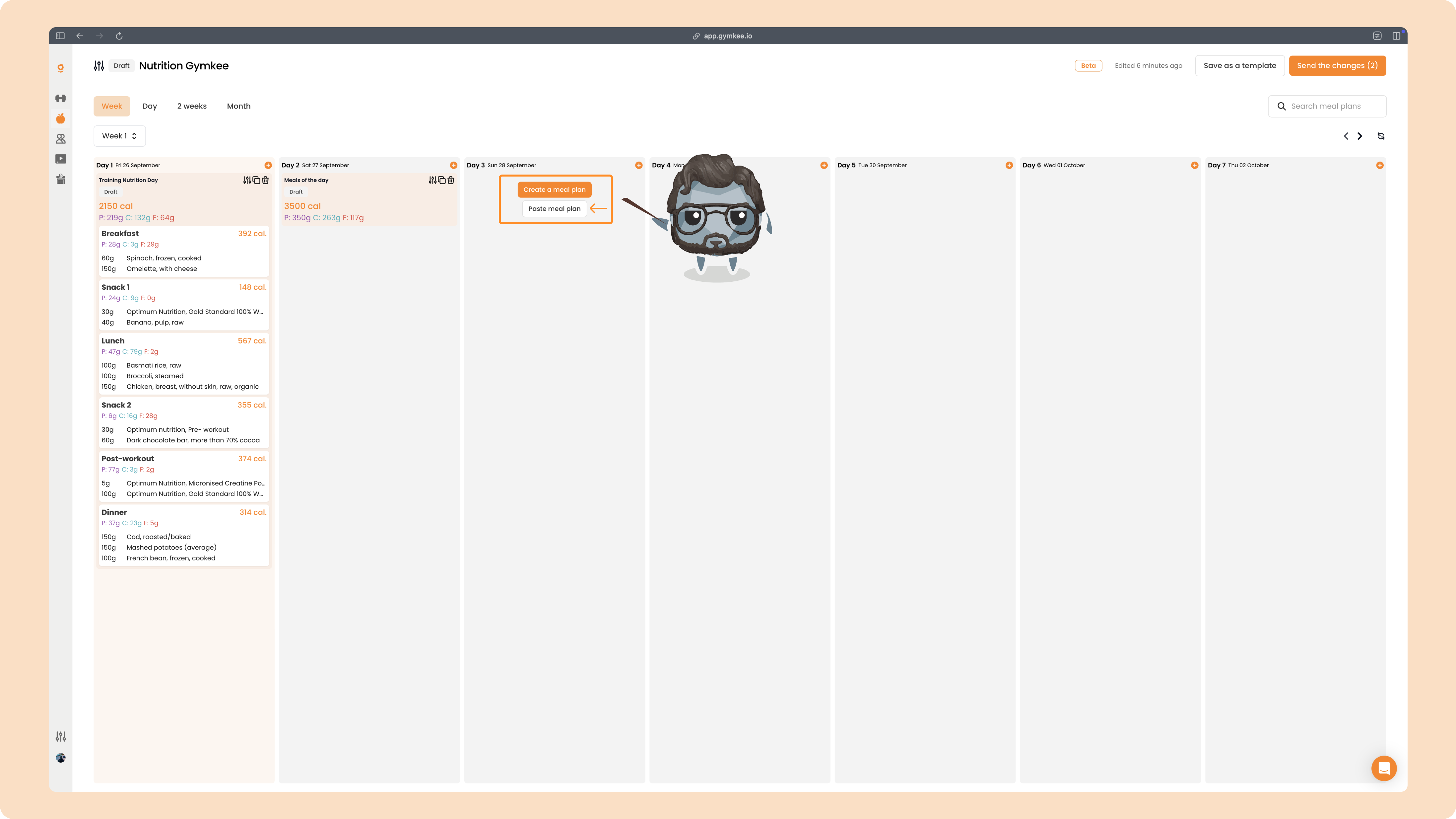Add a meal plan to Day 6
Screen dimensions: 1456x819
[1194, 165]
